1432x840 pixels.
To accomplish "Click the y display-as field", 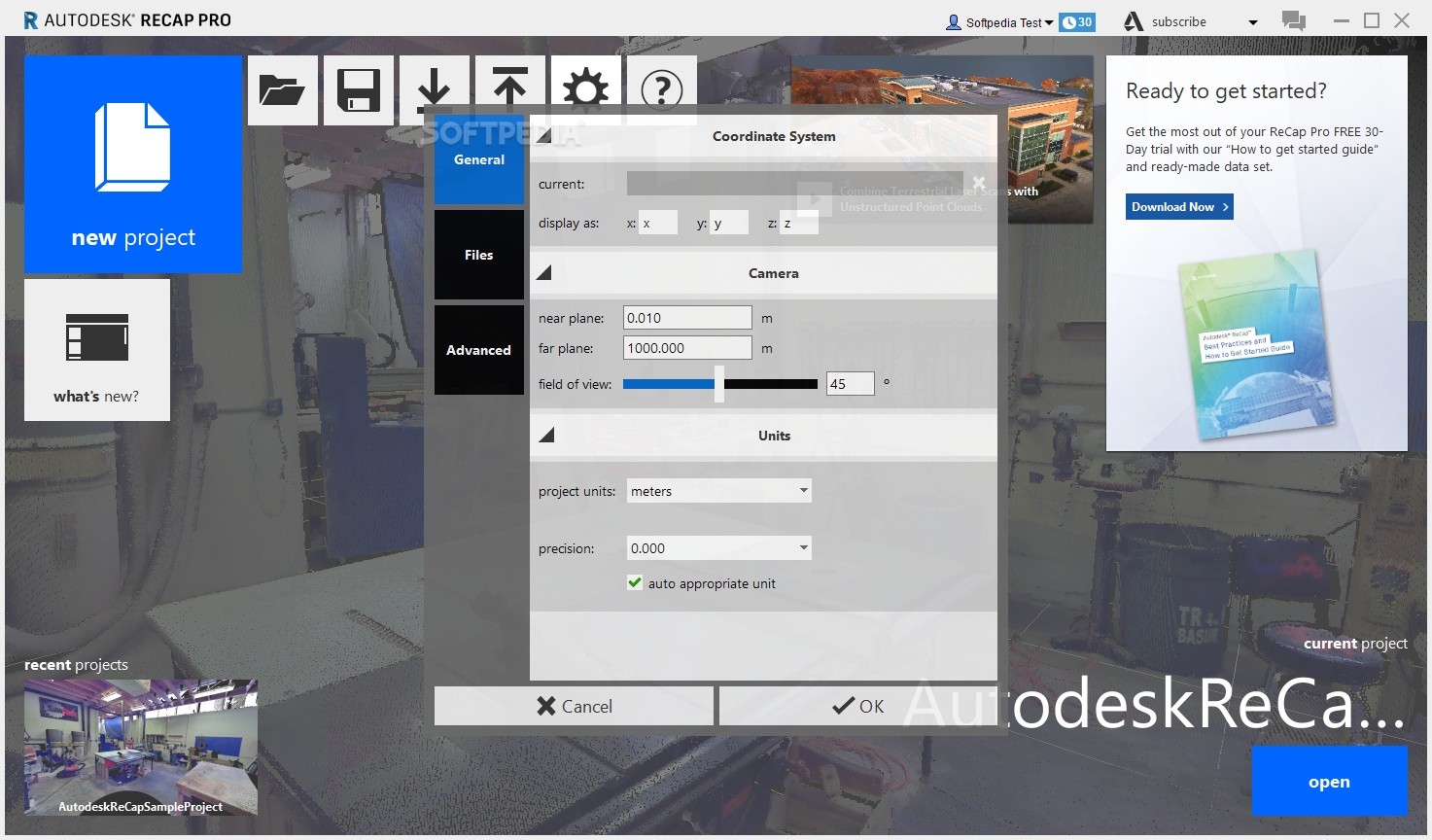I will click(x=729, y=223).
